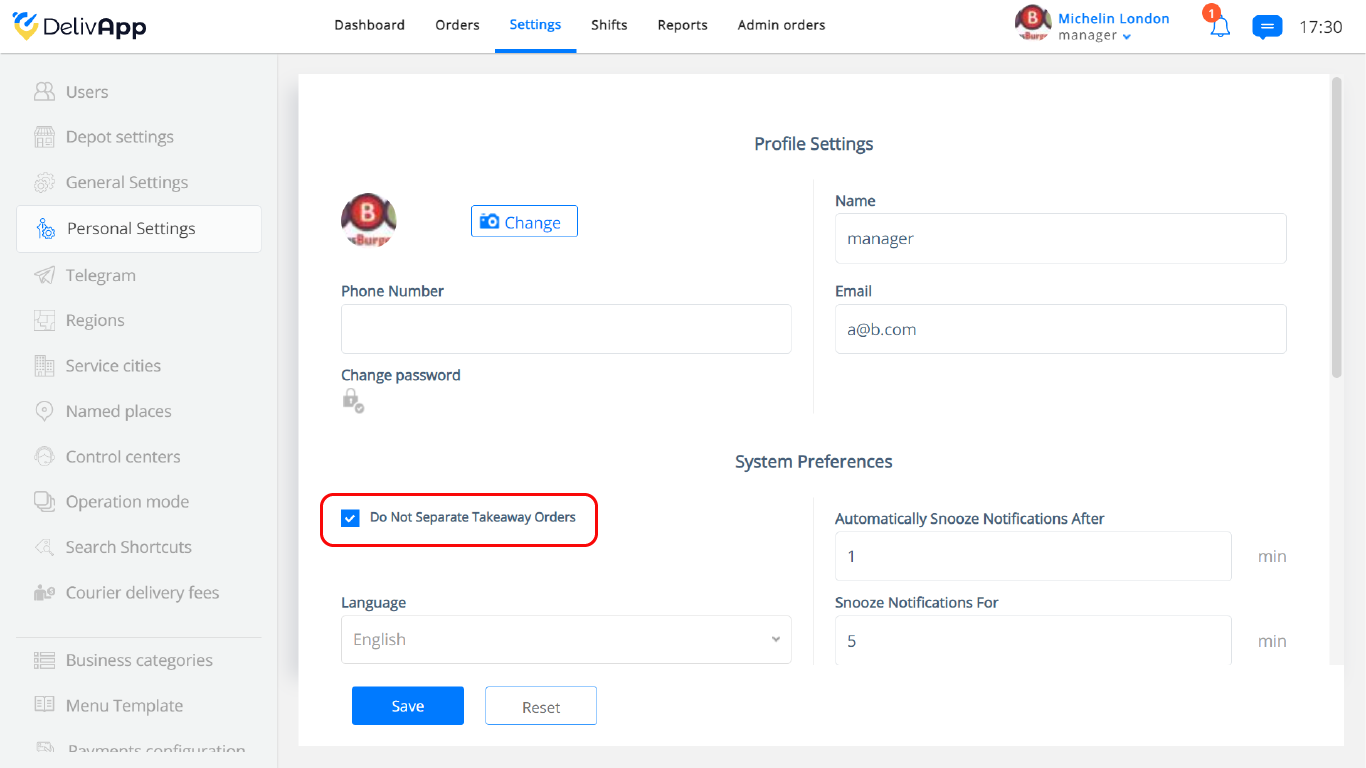Click the Control centers headset icon
1366x768 pixels.
[x=44, y=456]
